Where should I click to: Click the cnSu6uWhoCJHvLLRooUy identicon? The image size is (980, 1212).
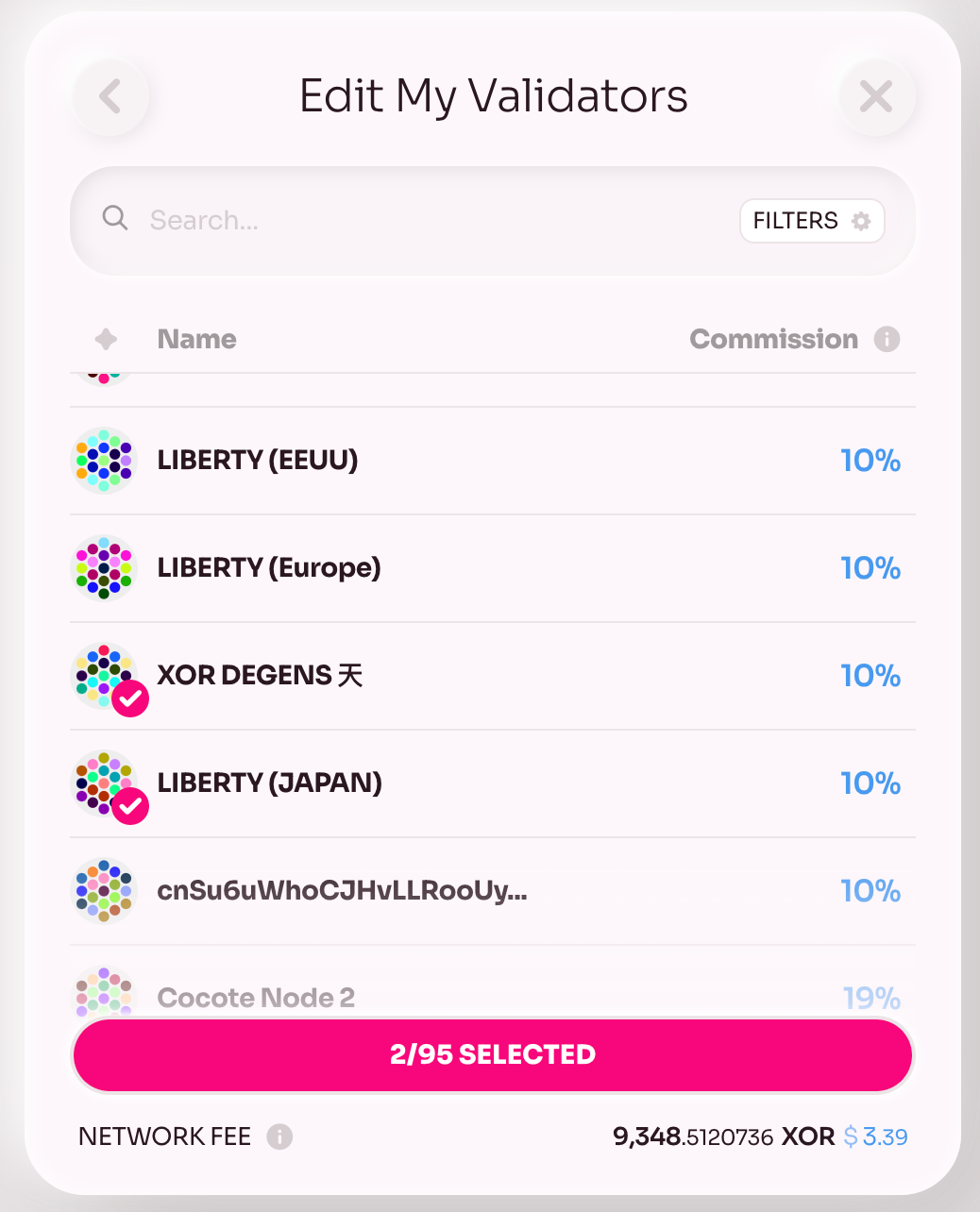[x=104, y=891]
